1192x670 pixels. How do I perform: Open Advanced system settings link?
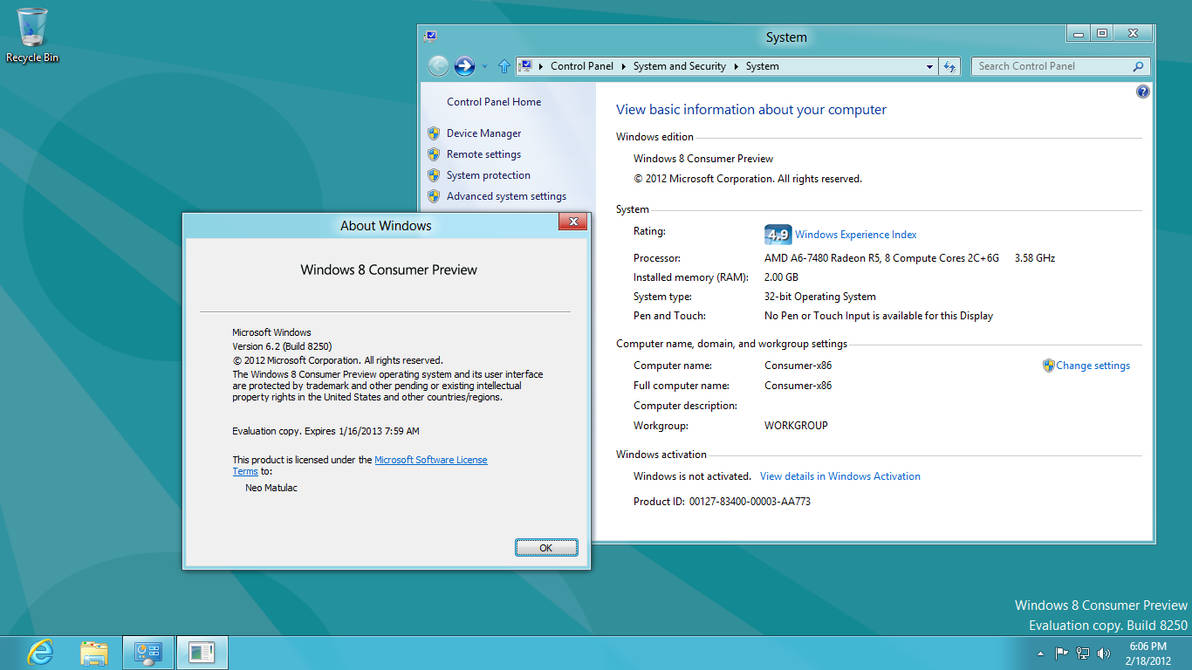[x=506, y=196]
